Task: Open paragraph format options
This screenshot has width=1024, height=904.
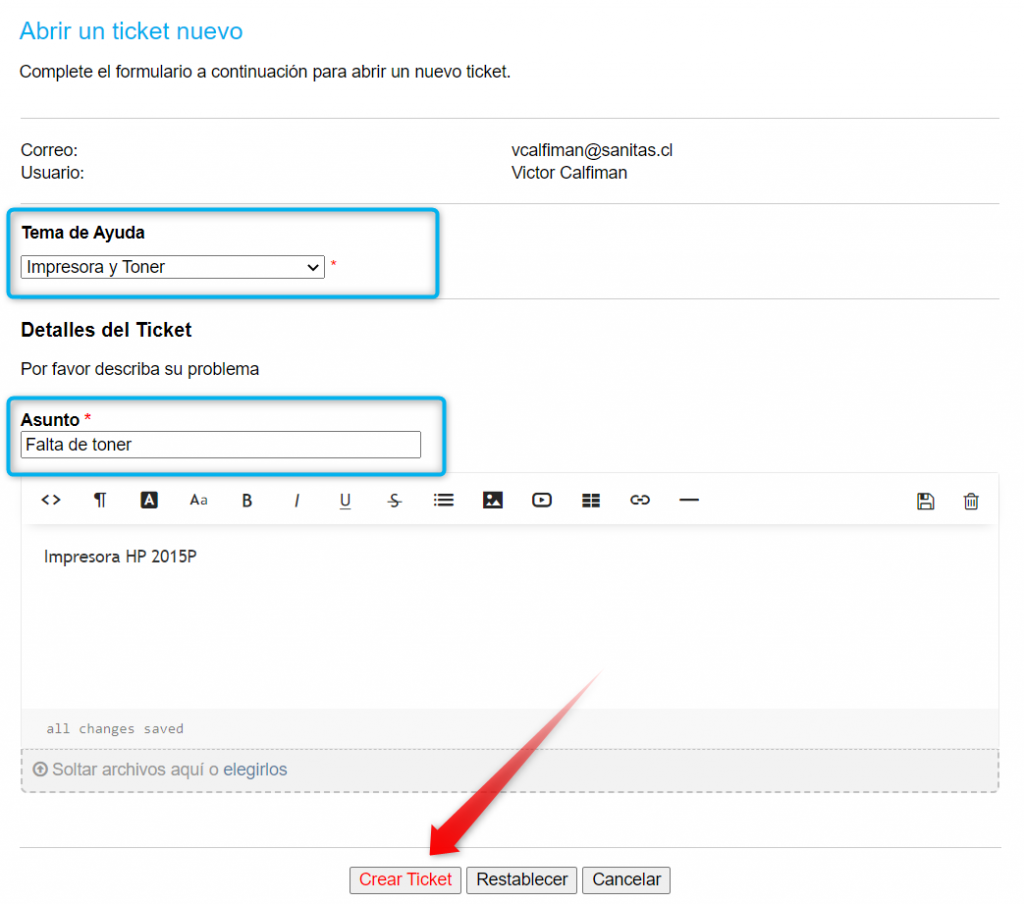Action: point(100,500)
